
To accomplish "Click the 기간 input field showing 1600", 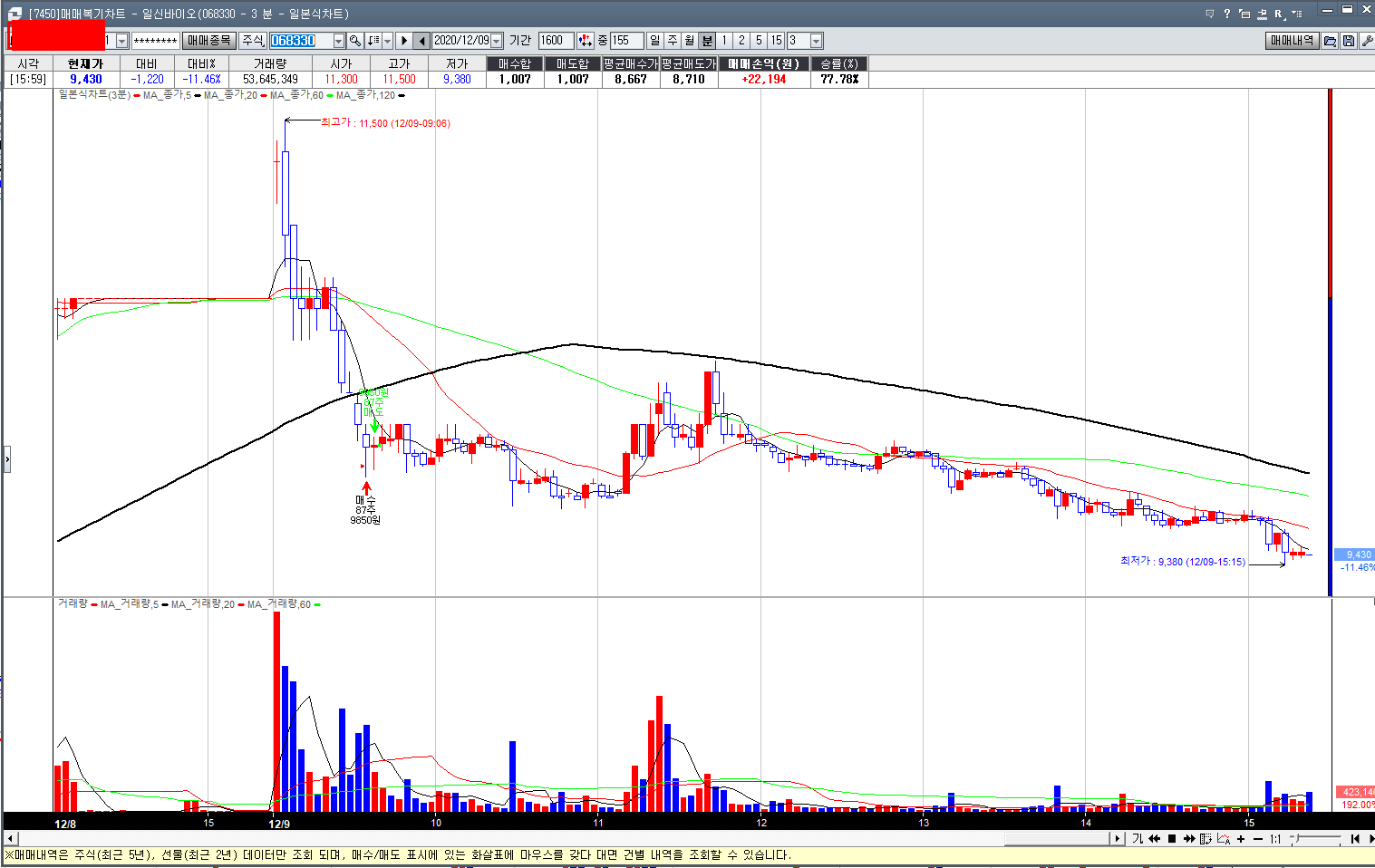I will (556, 41).
